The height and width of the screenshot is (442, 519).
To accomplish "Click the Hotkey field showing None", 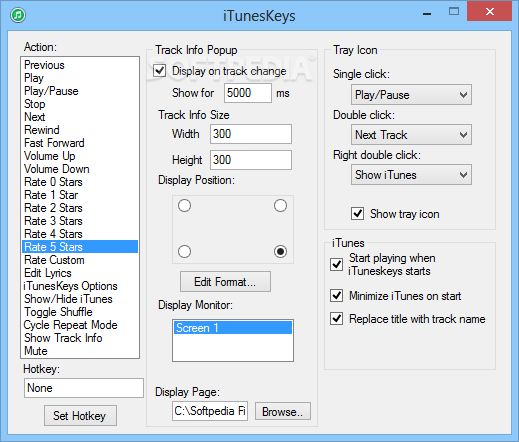I will [x=84, y=388].
